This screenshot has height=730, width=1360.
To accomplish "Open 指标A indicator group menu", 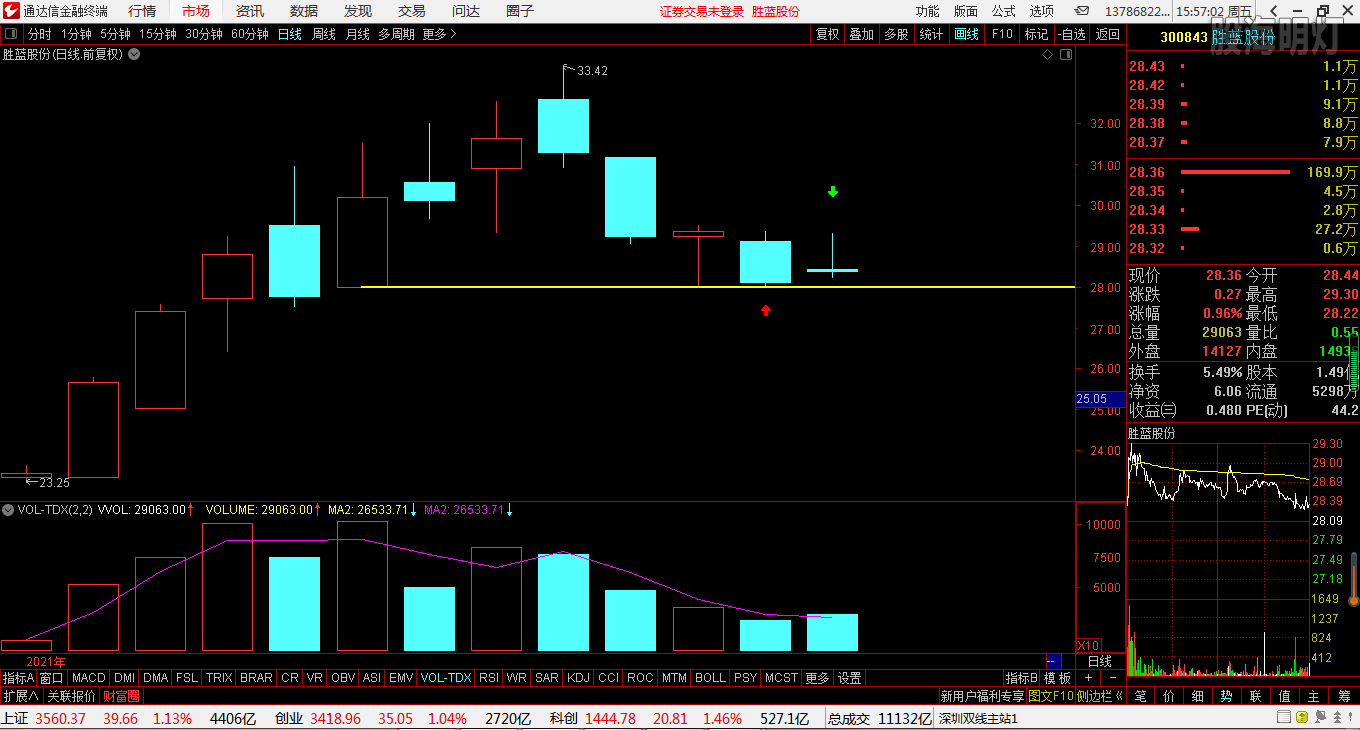I will pos(18,678).
